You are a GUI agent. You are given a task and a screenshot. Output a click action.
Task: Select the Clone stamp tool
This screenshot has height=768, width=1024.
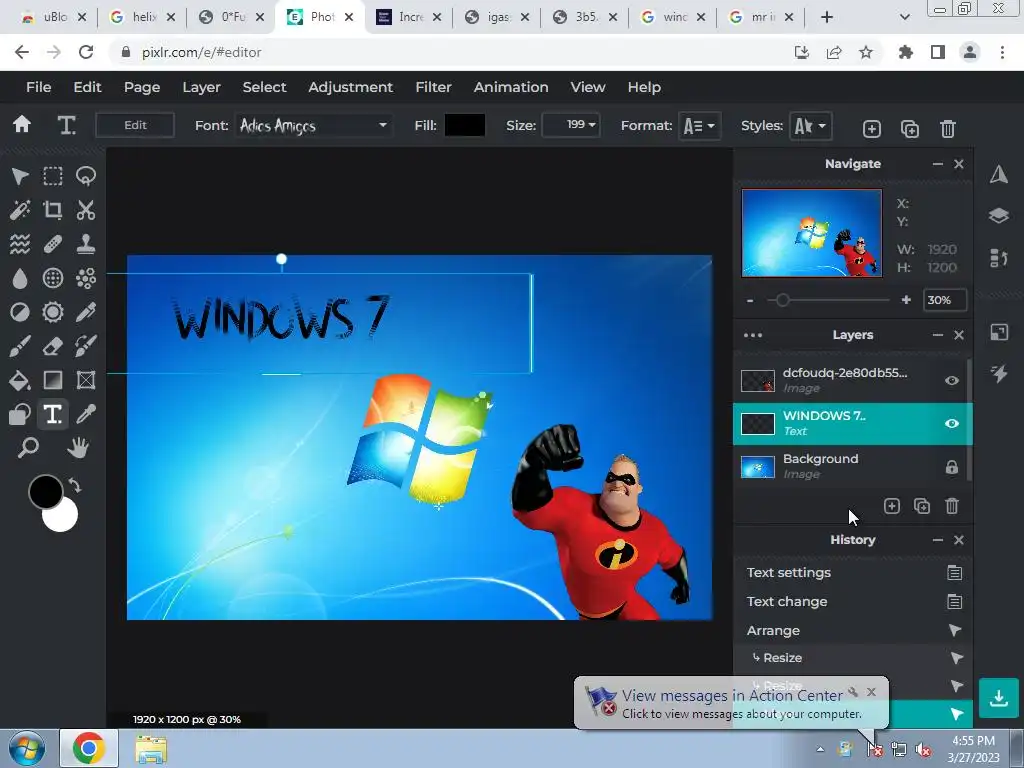86,244
